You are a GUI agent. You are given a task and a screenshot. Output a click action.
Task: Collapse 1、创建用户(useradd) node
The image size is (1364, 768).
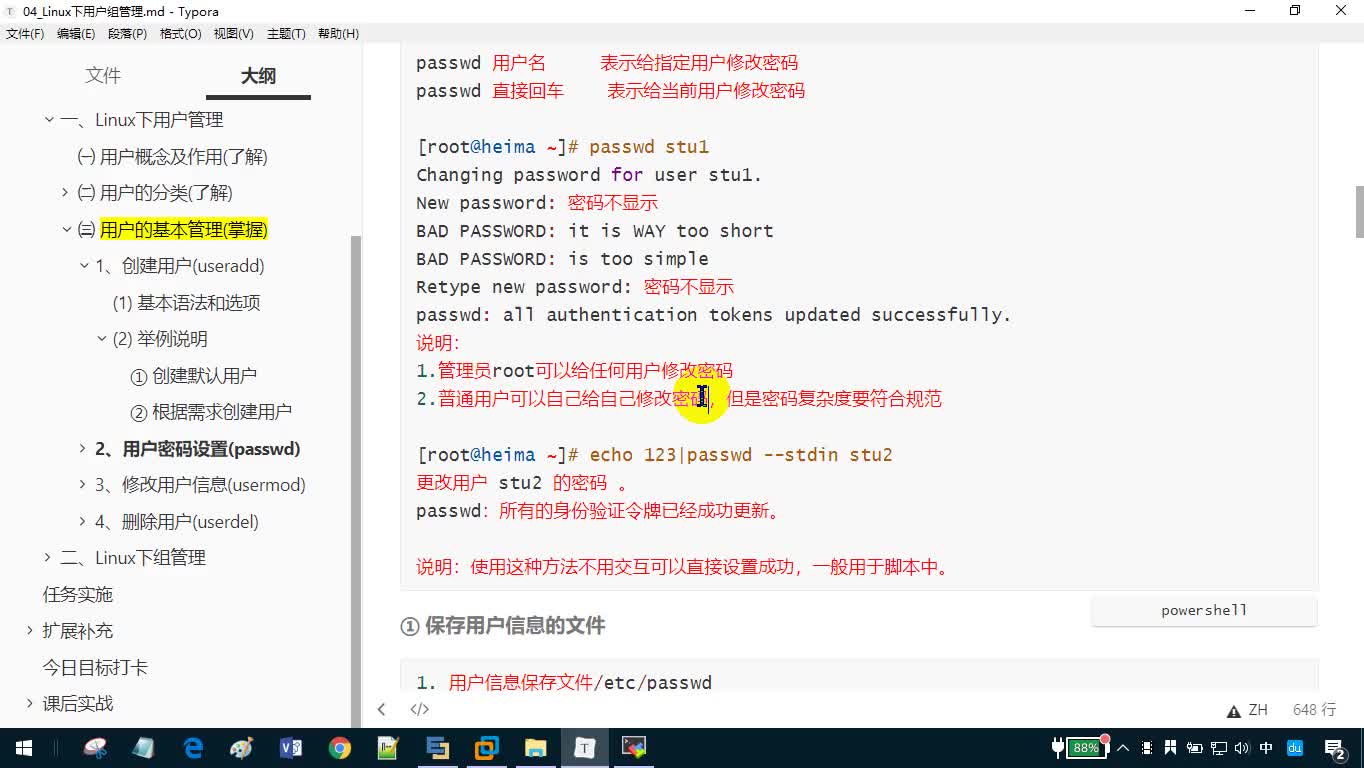coord(84,266)
